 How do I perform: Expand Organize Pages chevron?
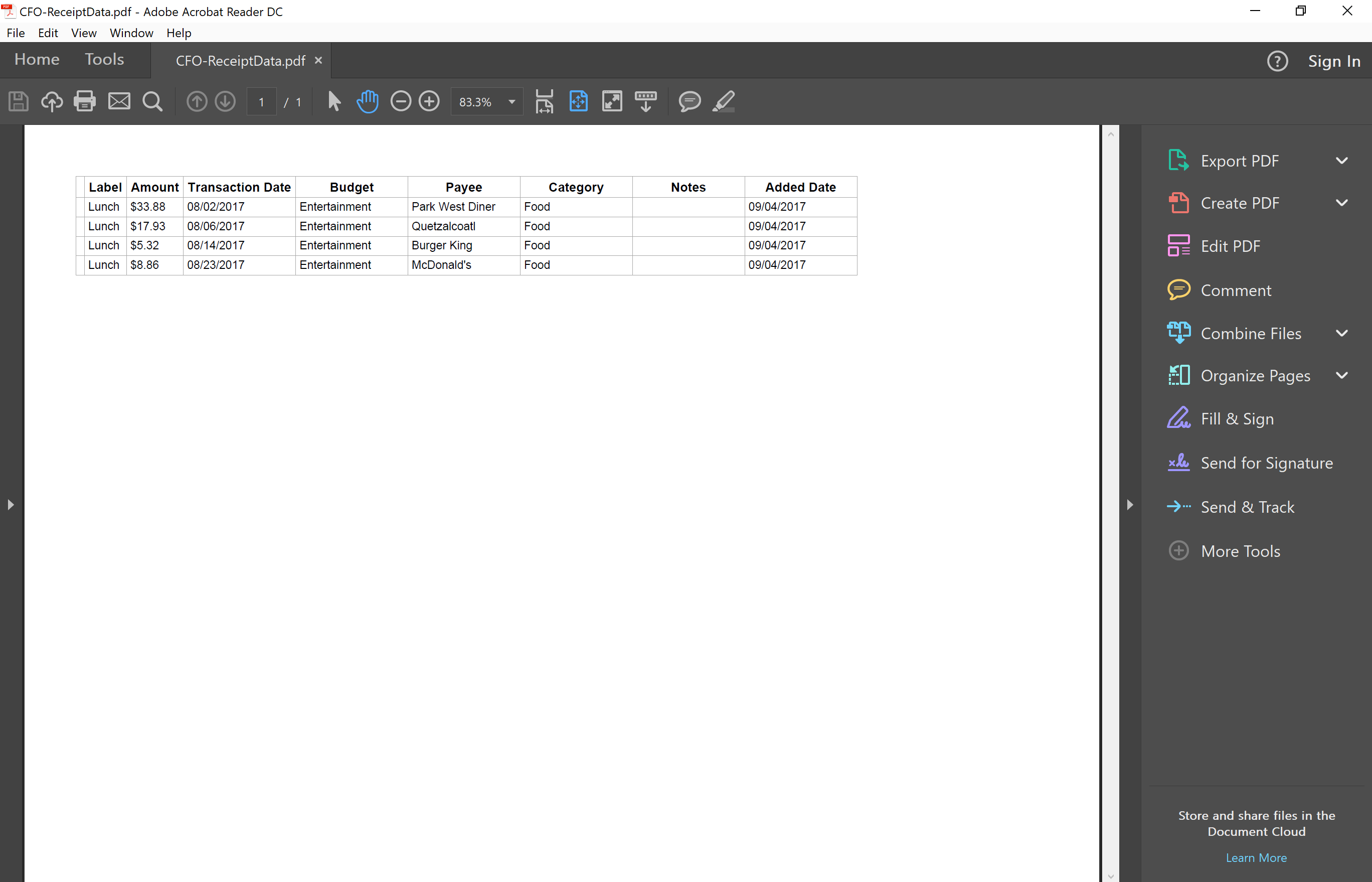pos(1342,375)
